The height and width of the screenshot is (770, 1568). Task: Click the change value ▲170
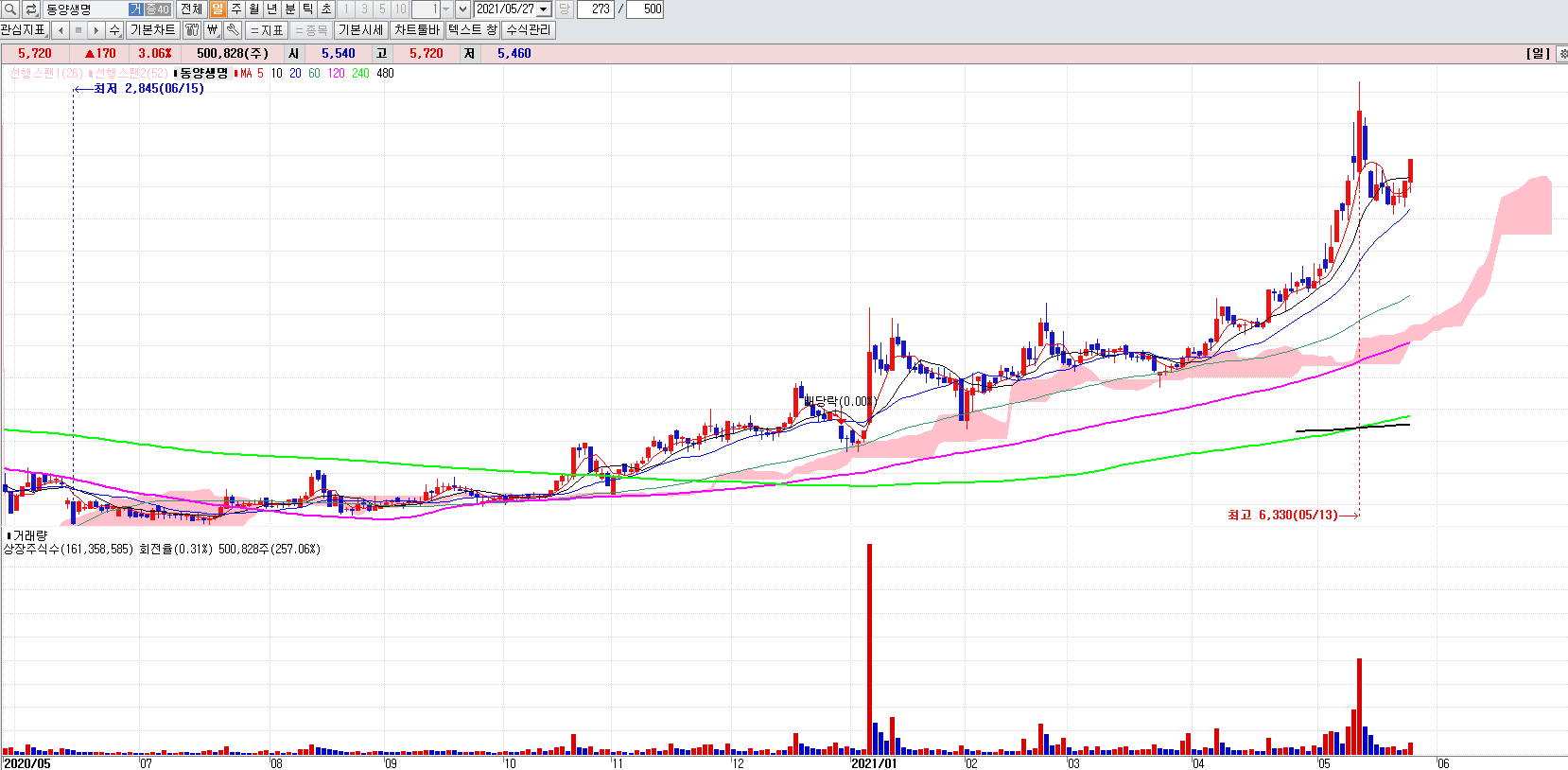pos(100,54)
